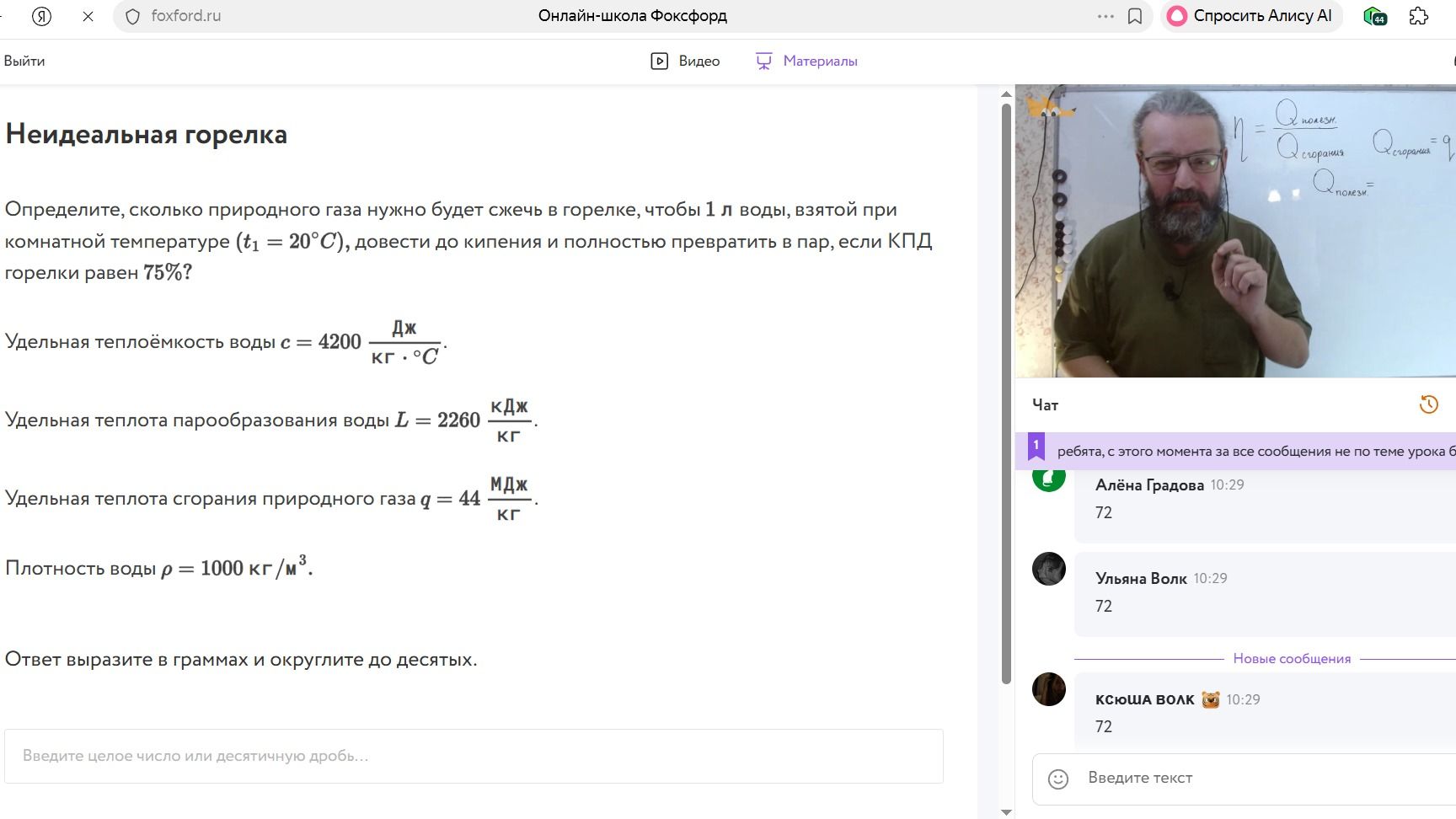Open the three-dots page menu in address bar
Image resolution: width=1456 pixels, height=819 pixels.
(1105, 16)
